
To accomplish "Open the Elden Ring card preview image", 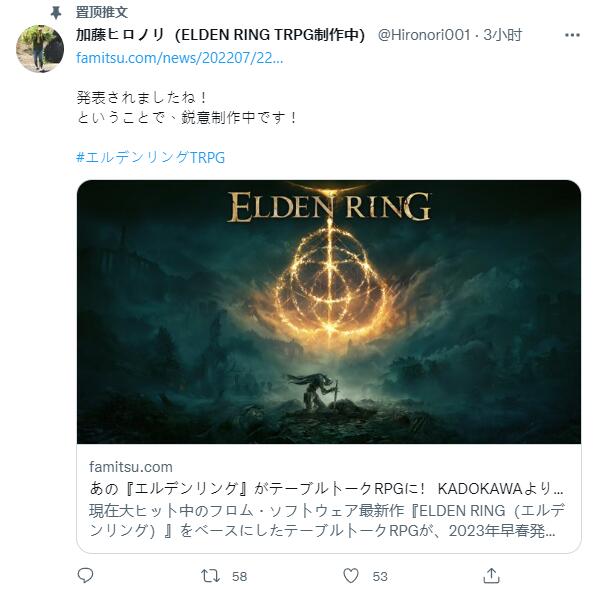I will [329, 312].
